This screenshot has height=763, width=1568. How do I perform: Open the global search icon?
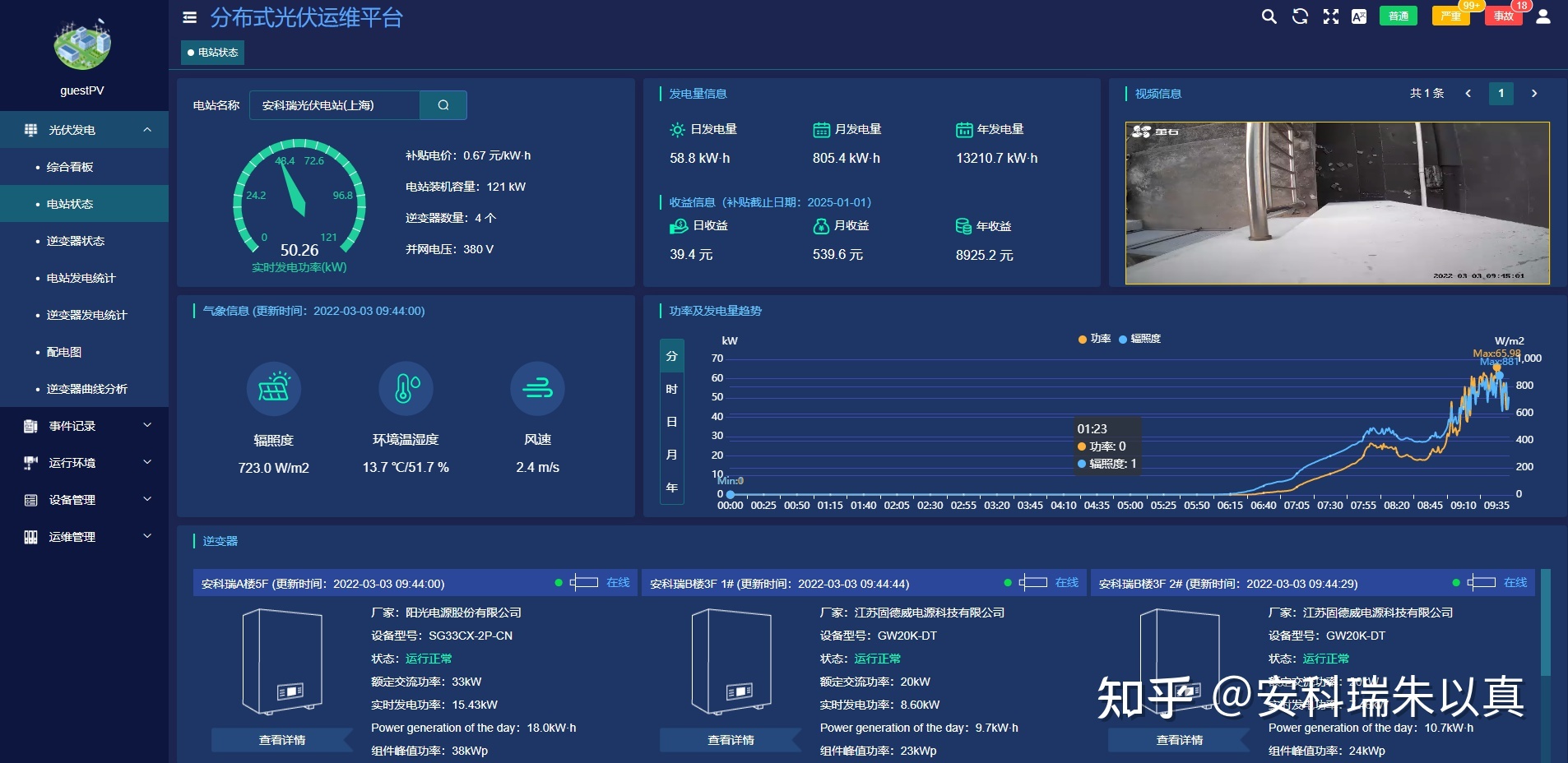point(1269,16)
